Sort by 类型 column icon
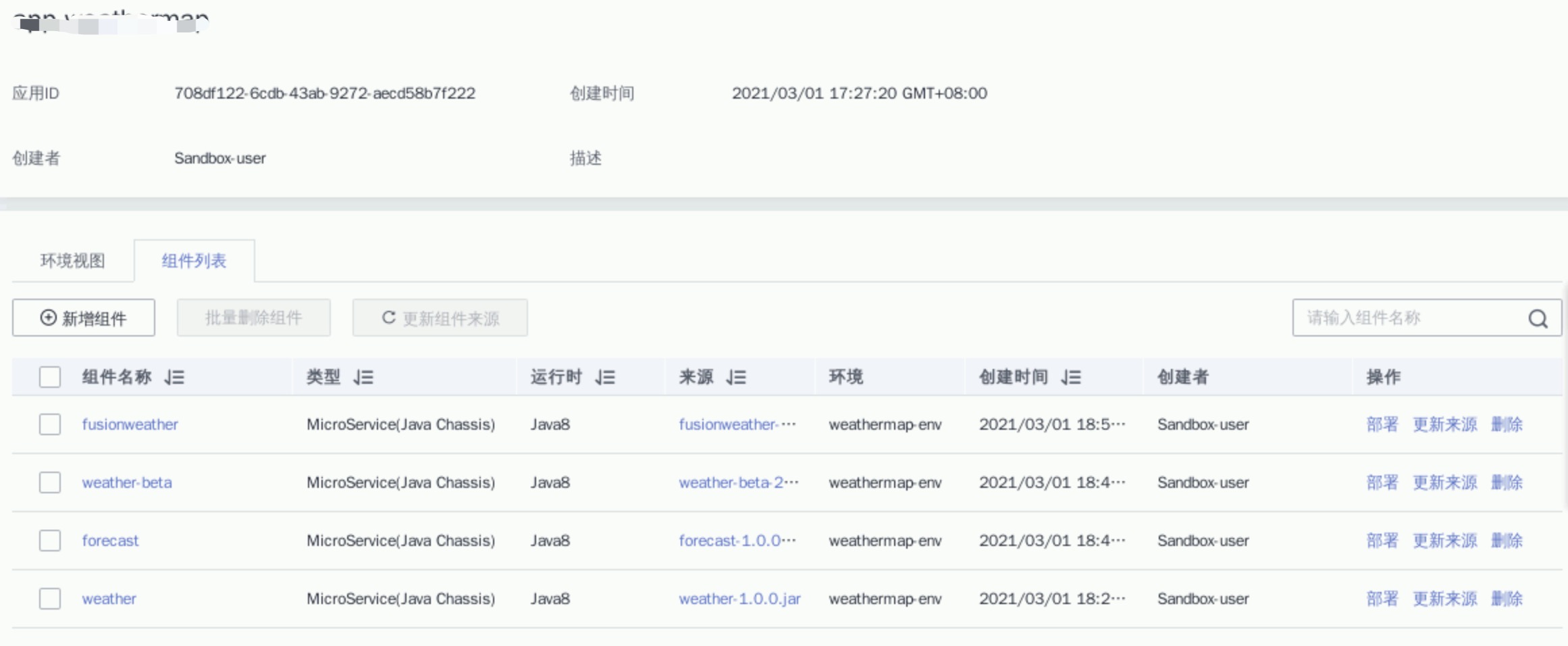Image resolution: width=1568 pixels, height=646 pixels. pos(363,377)
